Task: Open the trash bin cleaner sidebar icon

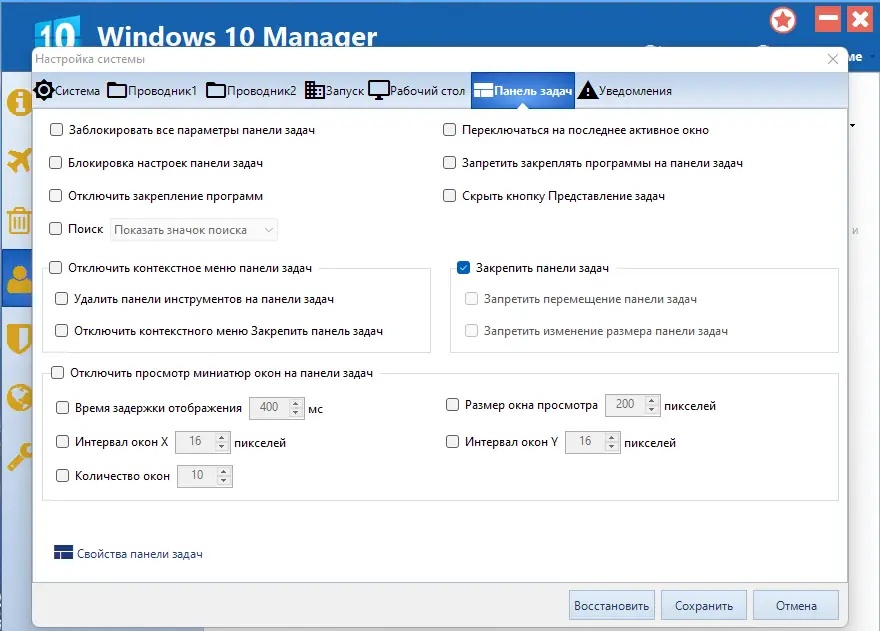Action: pos(19,221)
